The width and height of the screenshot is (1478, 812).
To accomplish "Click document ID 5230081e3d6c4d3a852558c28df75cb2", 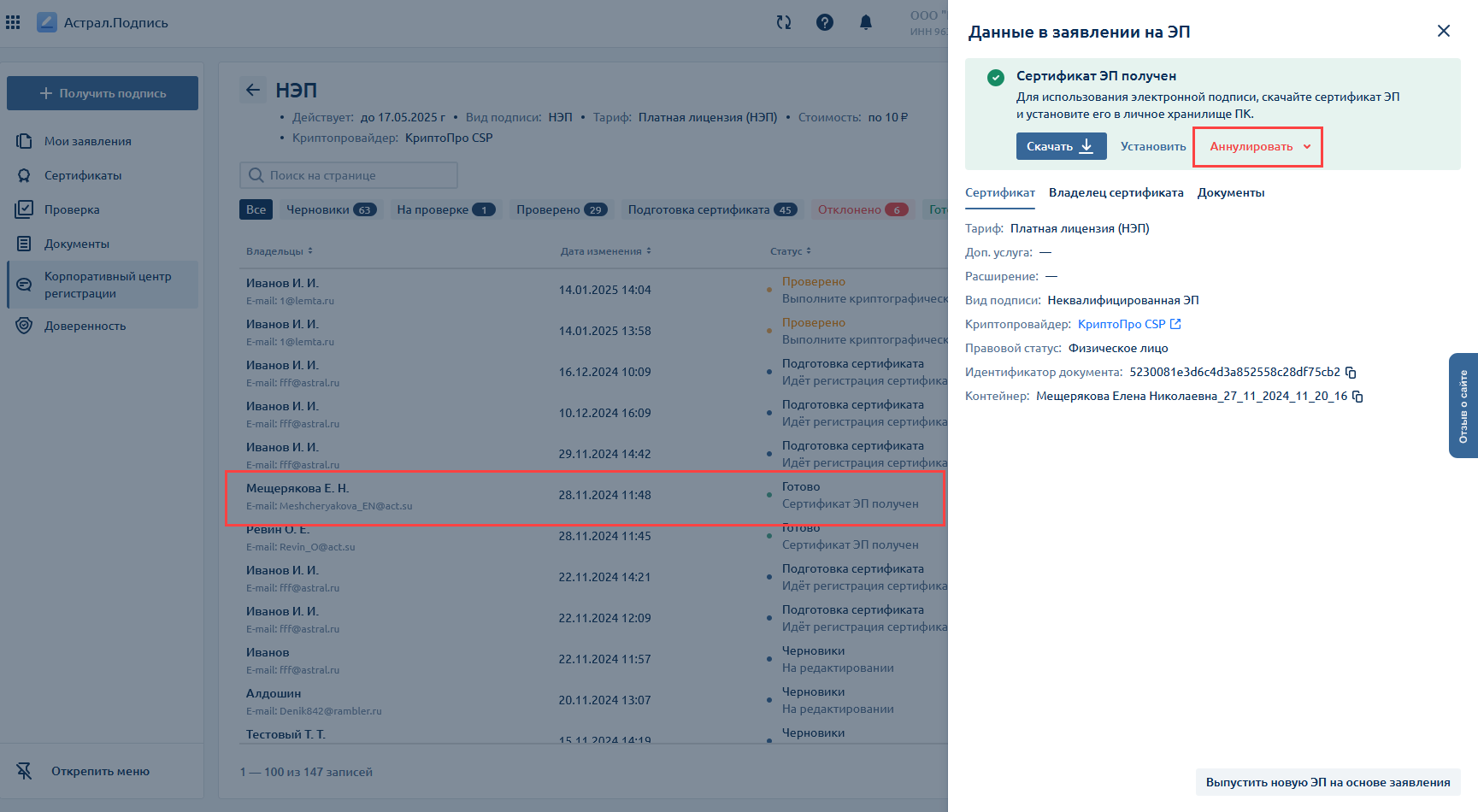I will tap(1234, 372).
